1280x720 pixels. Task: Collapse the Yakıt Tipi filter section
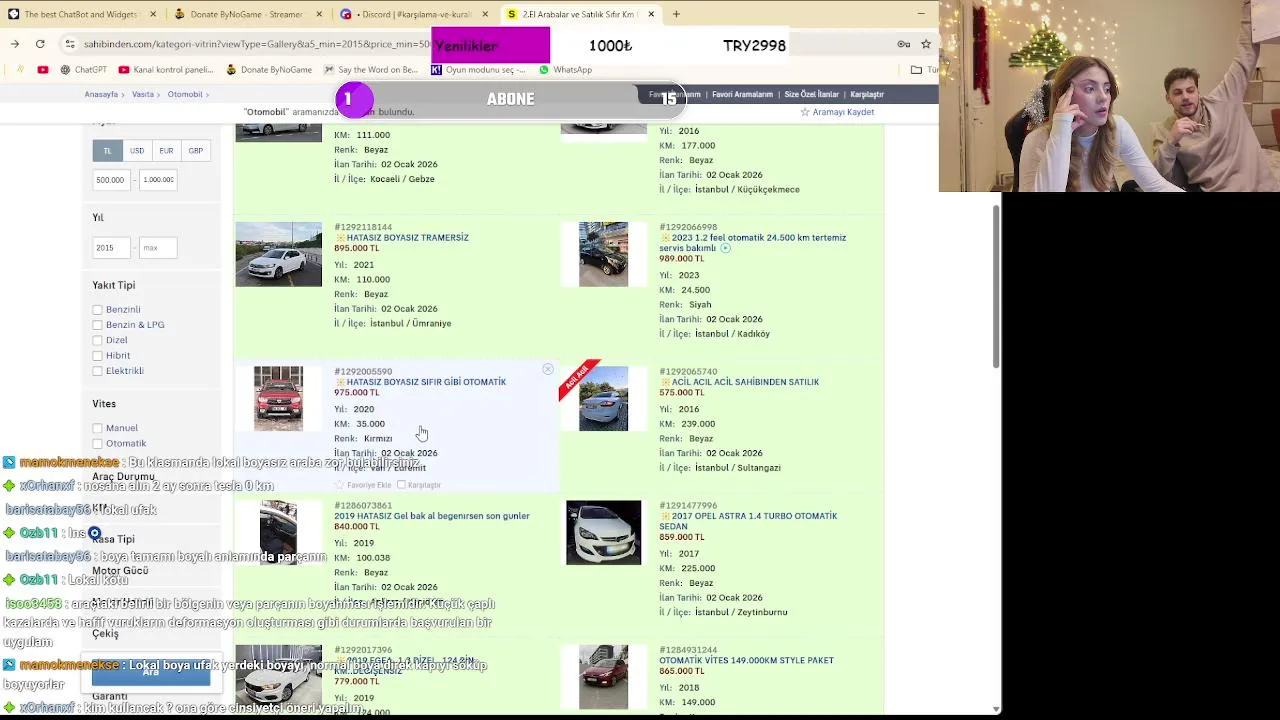113,285
